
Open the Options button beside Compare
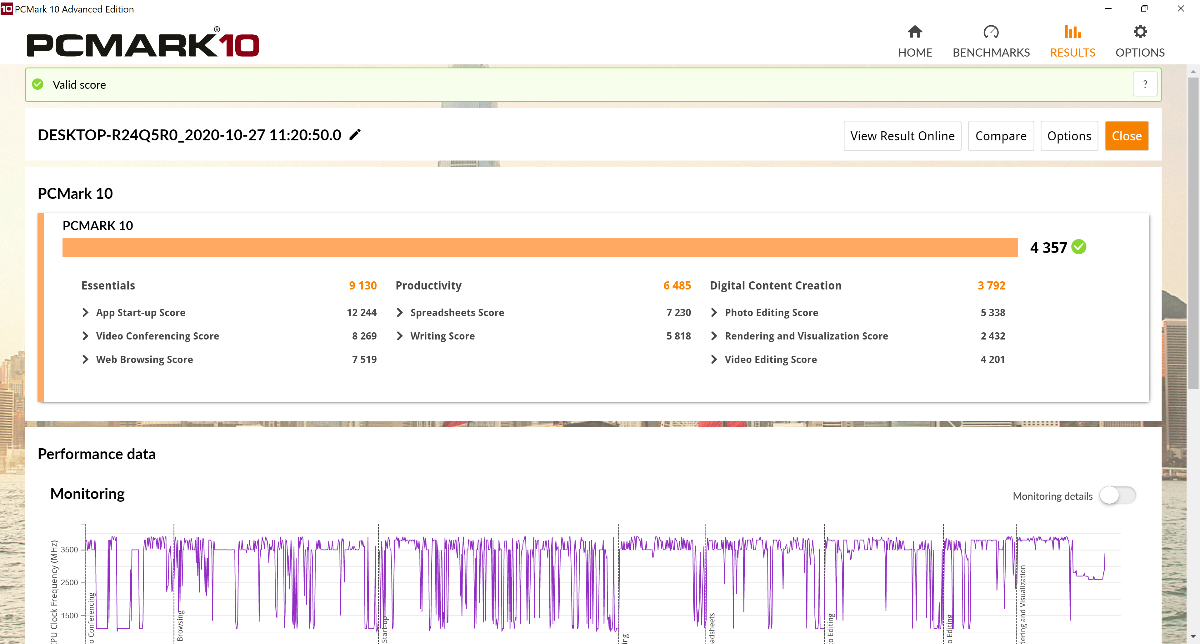click(x=1069, y=136)
